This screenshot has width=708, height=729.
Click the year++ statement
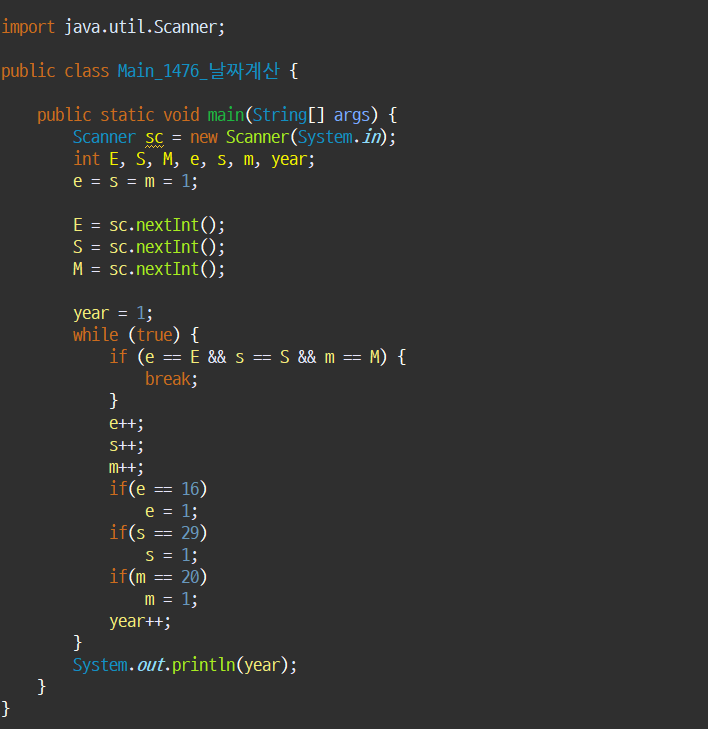[140, 622]
